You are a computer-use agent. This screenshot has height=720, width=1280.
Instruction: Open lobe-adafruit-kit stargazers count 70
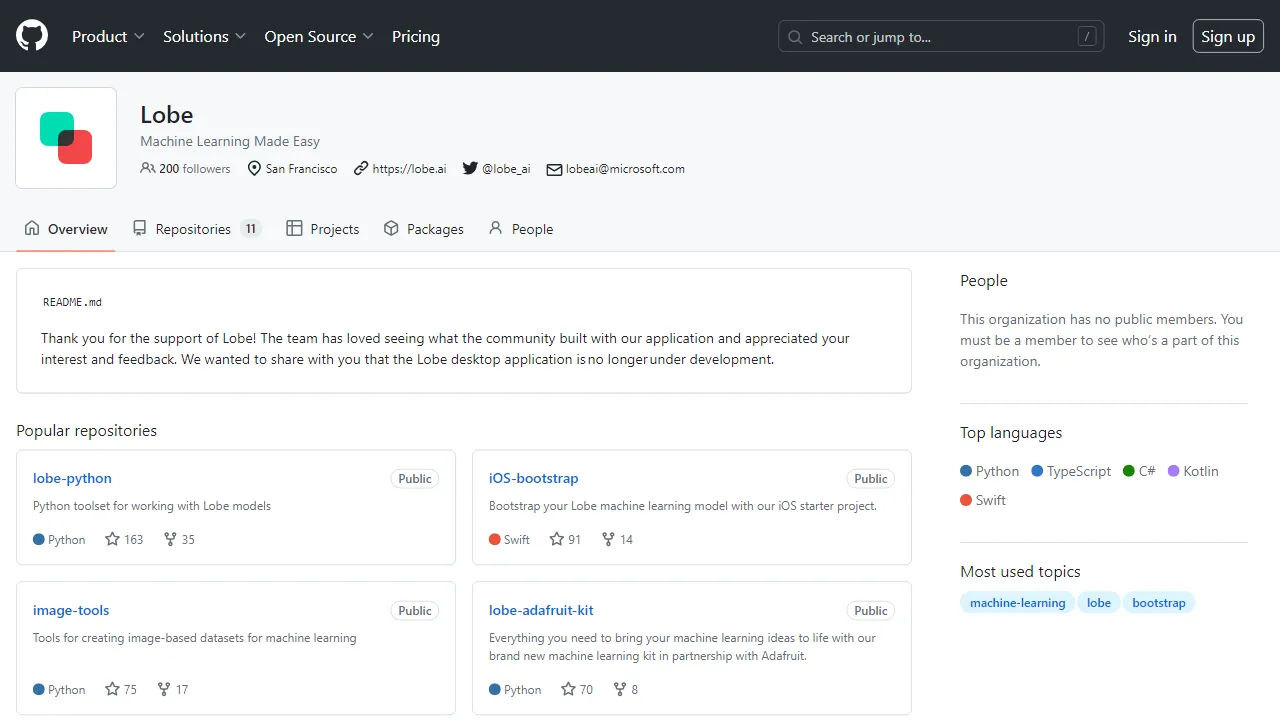click(x=577, y=689)
